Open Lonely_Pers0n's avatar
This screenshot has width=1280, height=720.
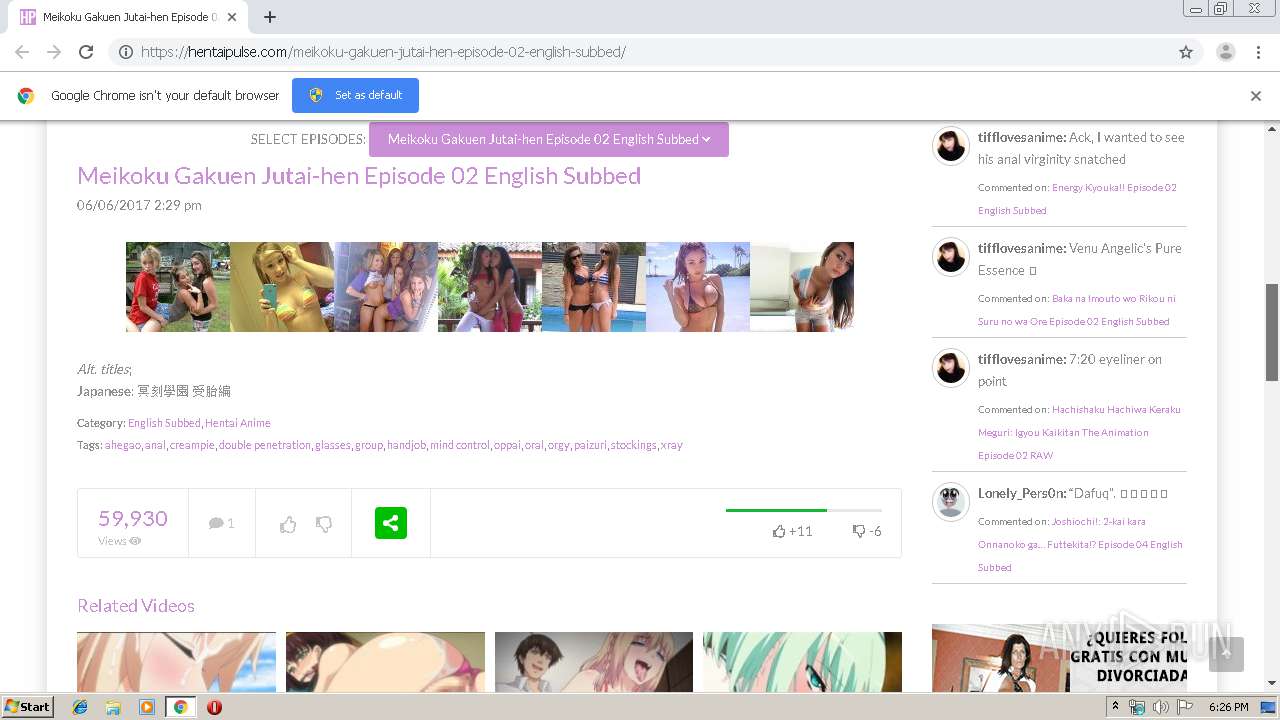(x=951, y=502)
